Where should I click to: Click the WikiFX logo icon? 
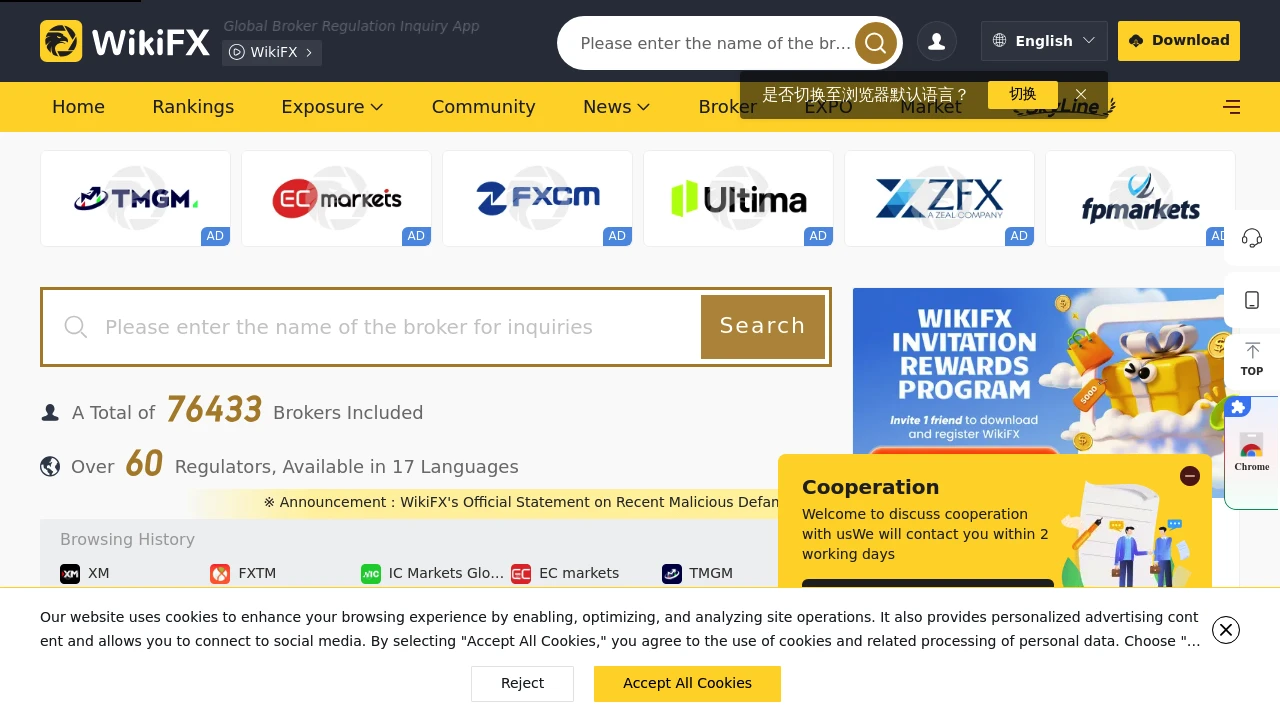pyautogui.click(x=61, y=41)
